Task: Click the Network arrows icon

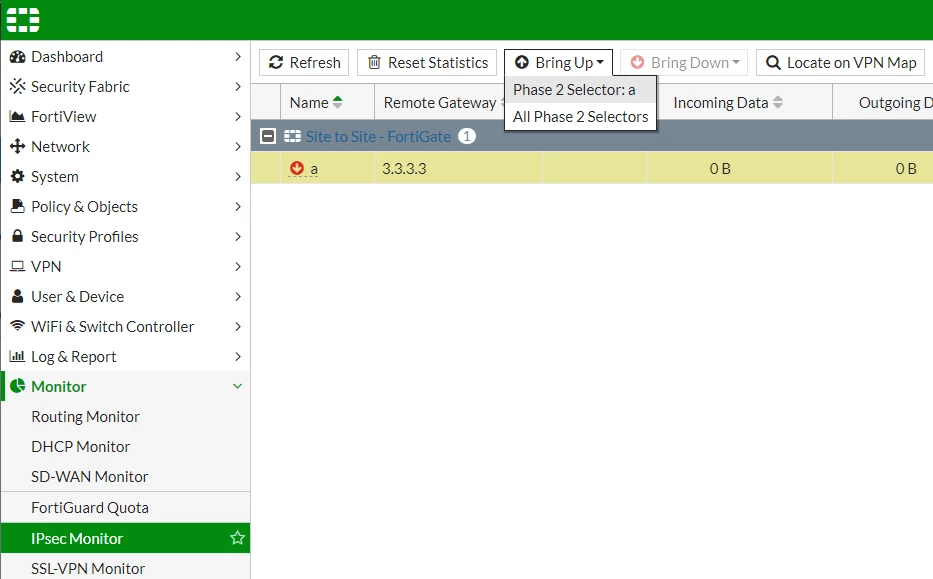Action: pyautogui.click(x=18, y=146)
